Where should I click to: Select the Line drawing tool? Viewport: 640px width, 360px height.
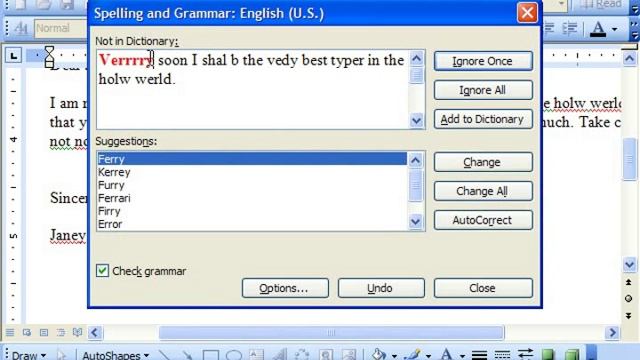(x=164, y=354)
